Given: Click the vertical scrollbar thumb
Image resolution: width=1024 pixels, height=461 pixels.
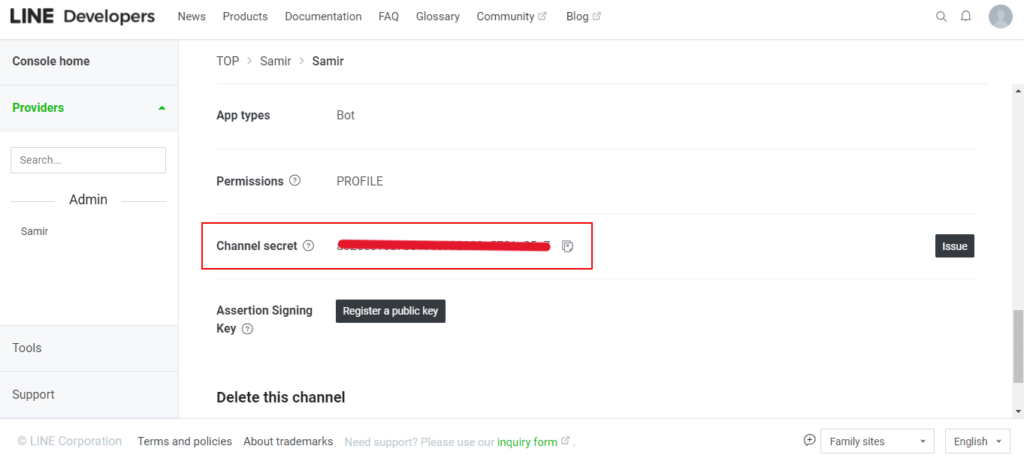Looking at the screenshot, I should click(x=1017, y=346).
